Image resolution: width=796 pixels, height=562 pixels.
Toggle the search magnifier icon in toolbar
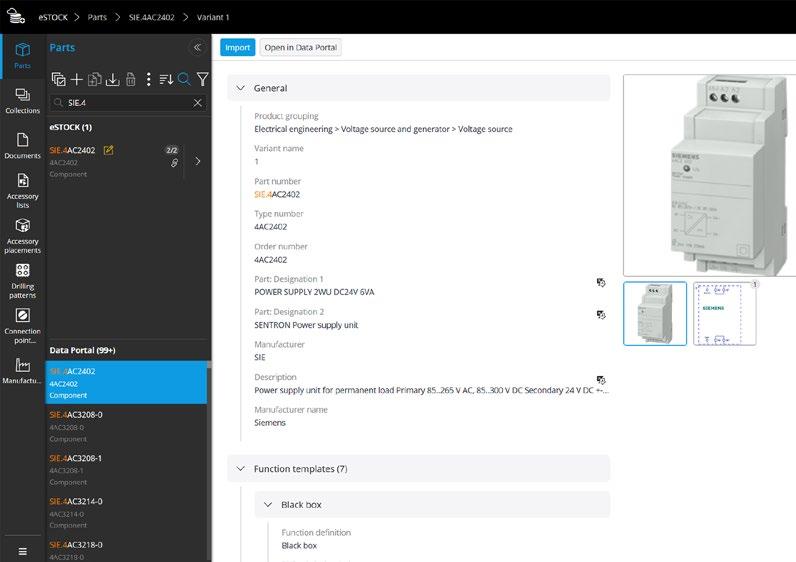(184, 79)
